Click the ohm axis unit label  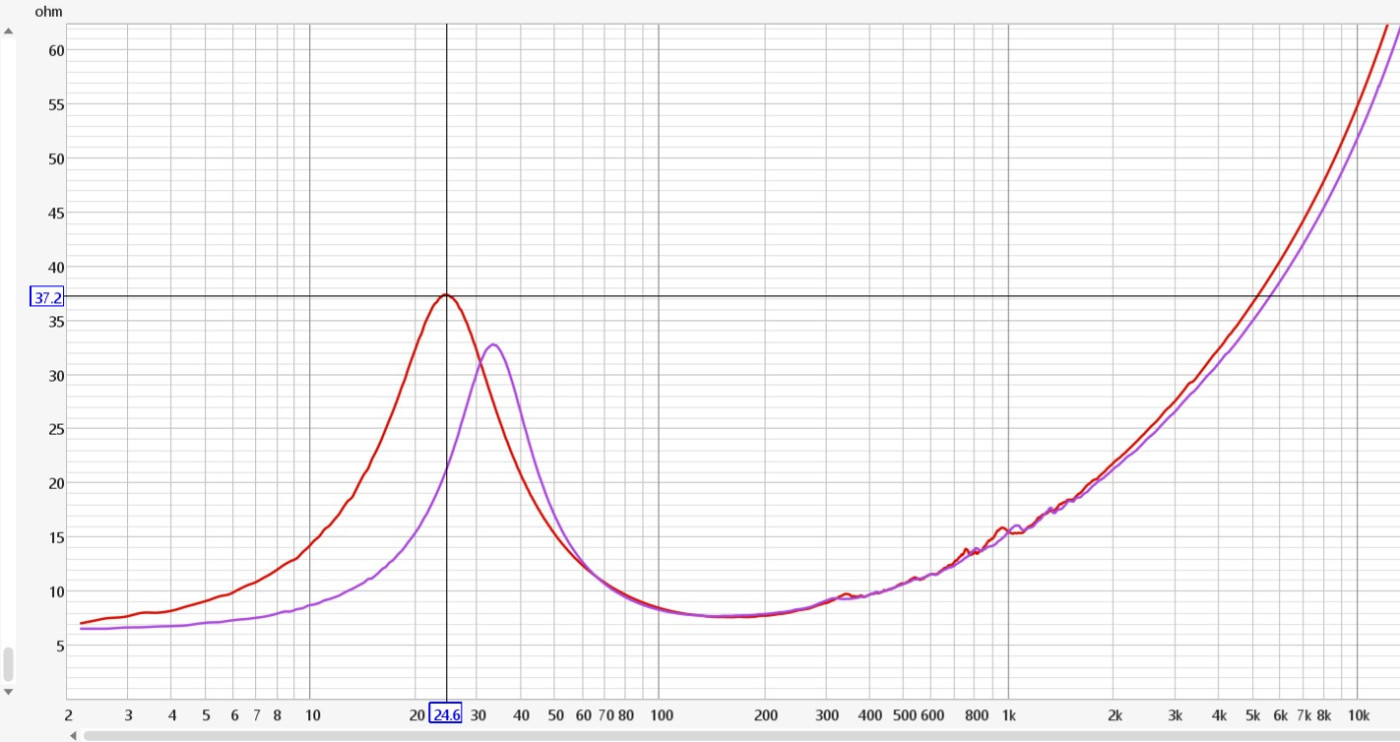coord(48,12)
